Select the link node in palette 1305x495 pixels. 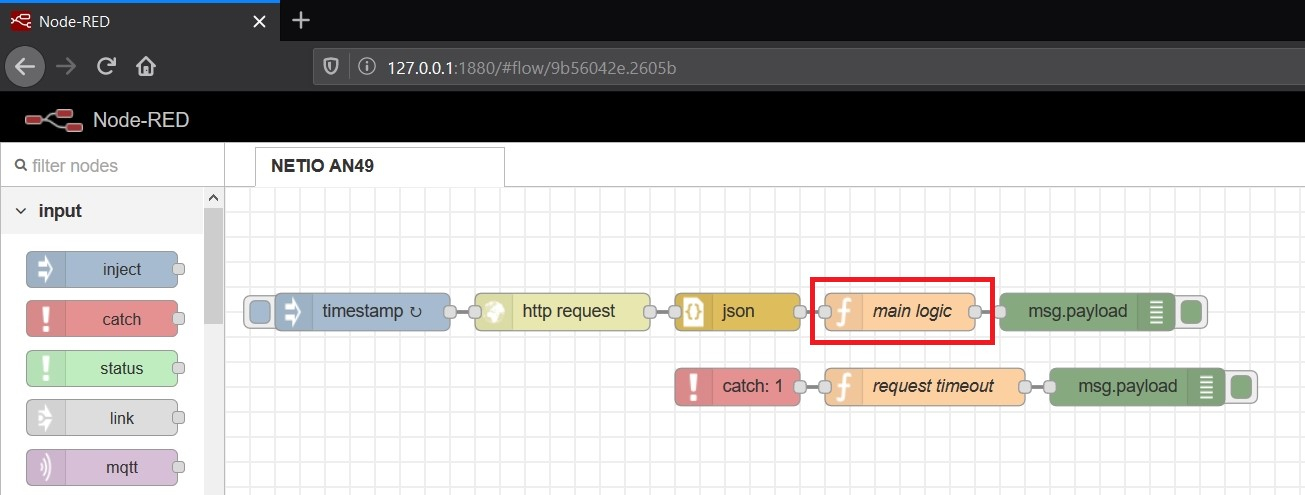coord(102,418)
